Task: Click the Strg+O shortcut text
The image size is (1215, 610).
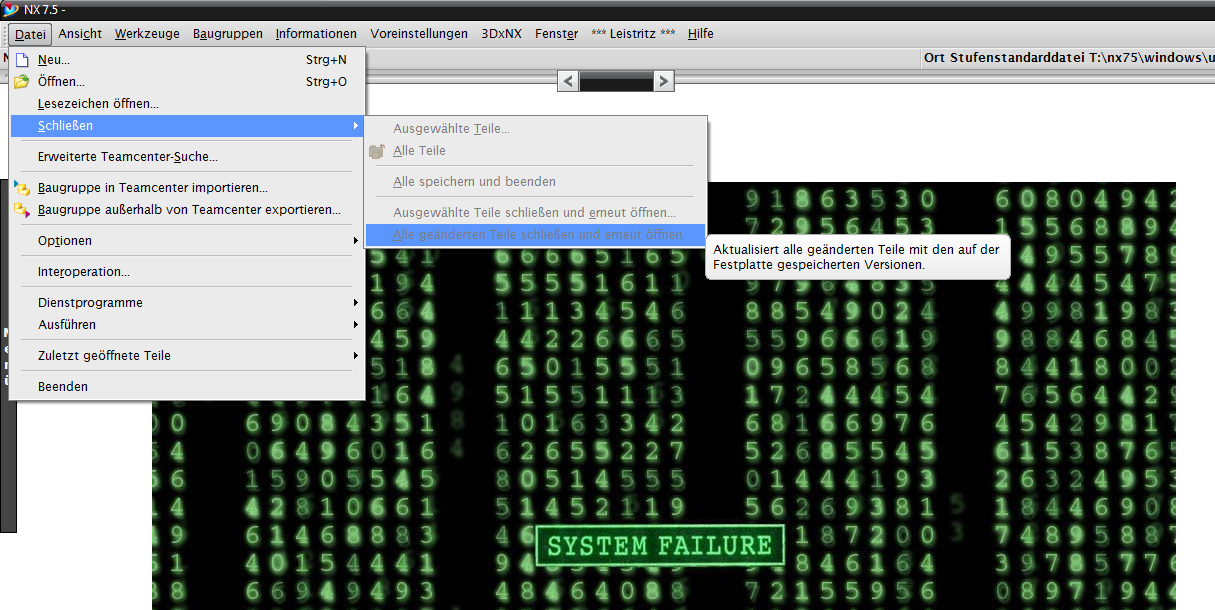Action: click(326, 82)
